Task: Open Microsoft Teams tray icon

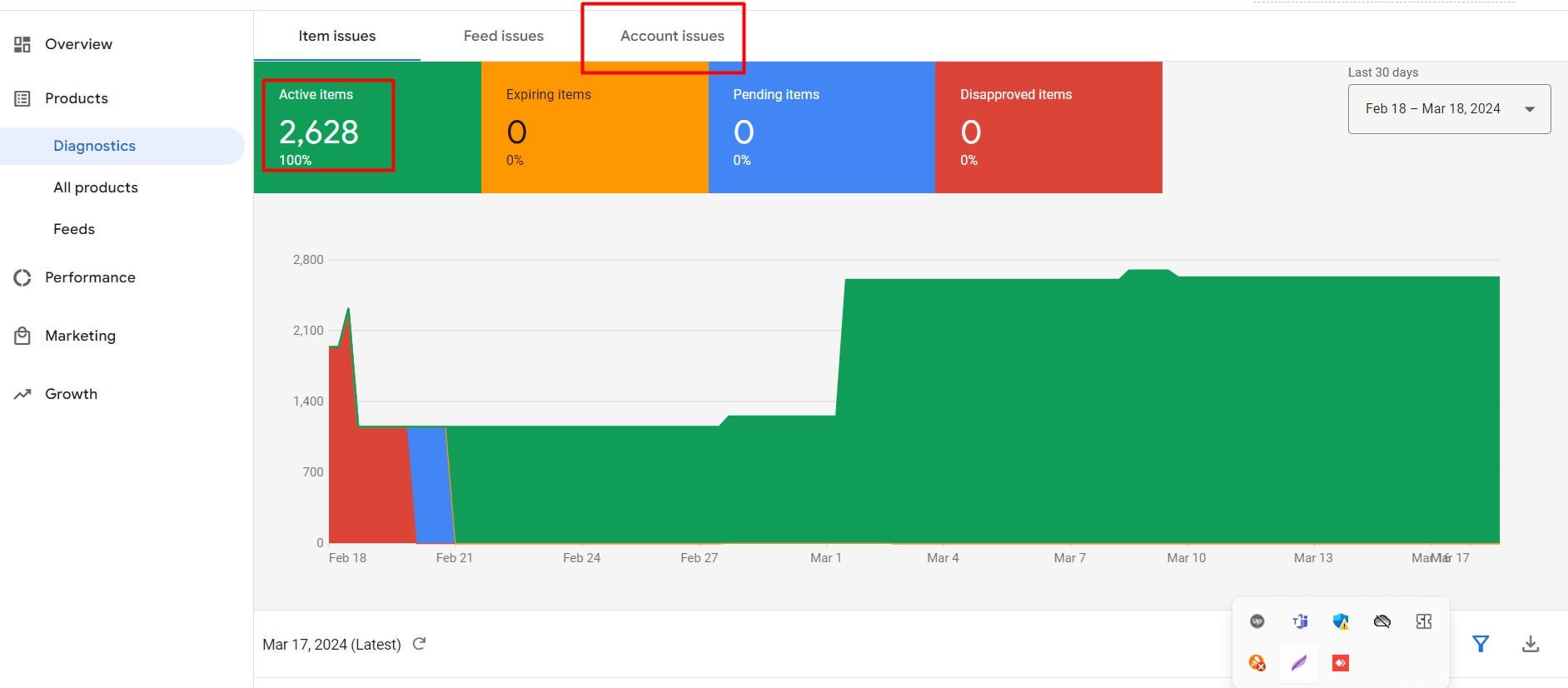Action: (1299, 621)
